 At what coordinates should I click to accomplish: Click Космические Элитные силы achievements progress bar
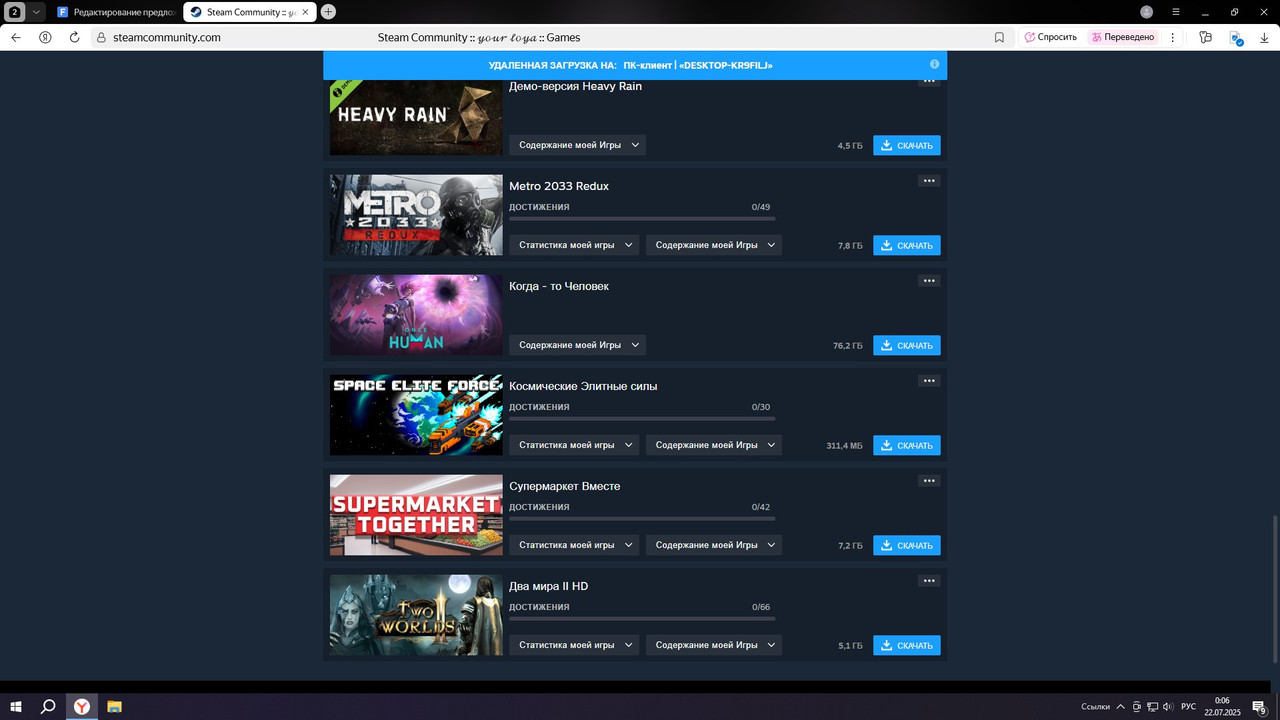tap(642, 418)
